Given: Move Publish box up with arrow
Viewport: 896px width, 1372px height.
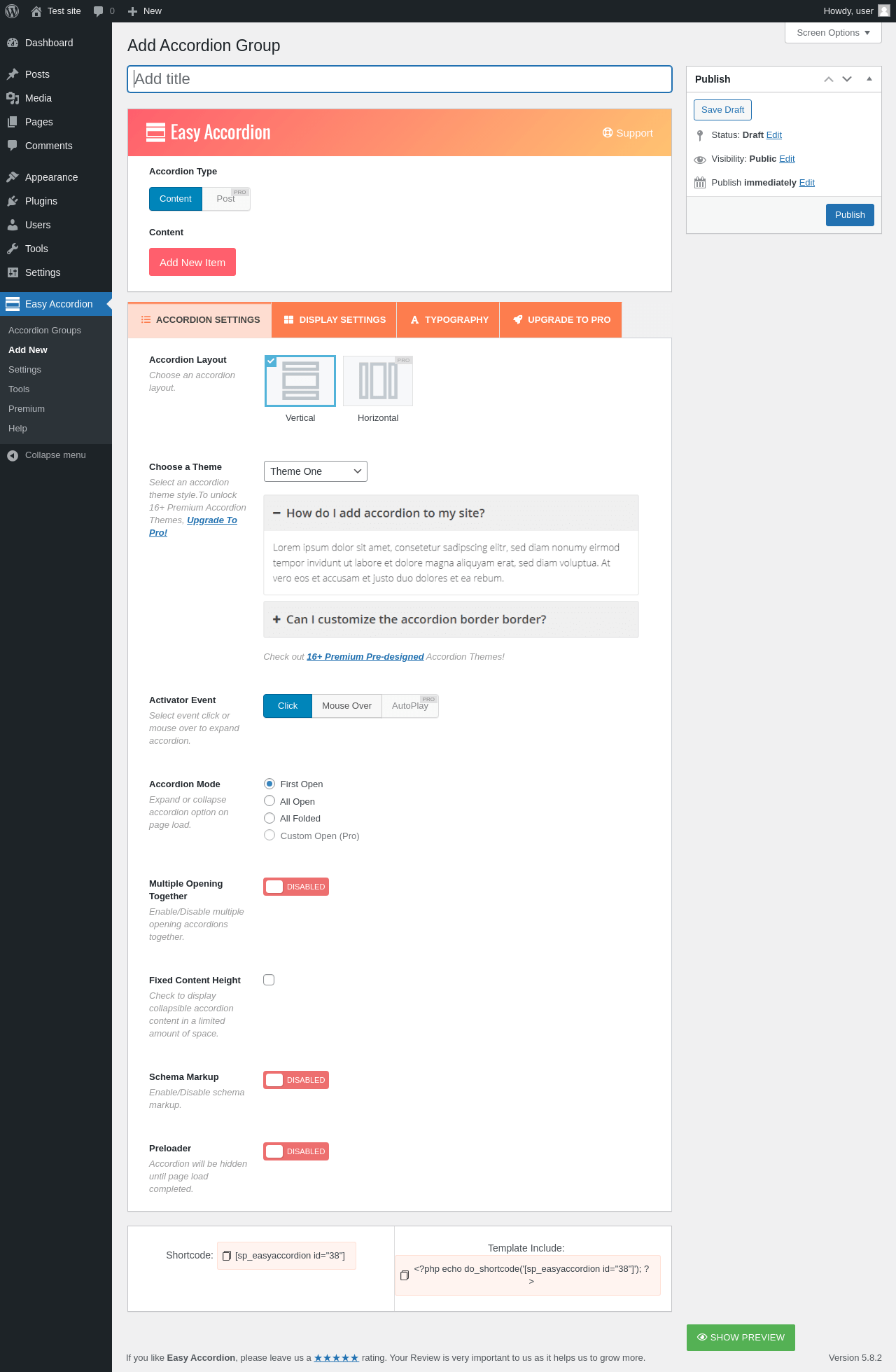Looking at the screenshot, I should 829,79.
